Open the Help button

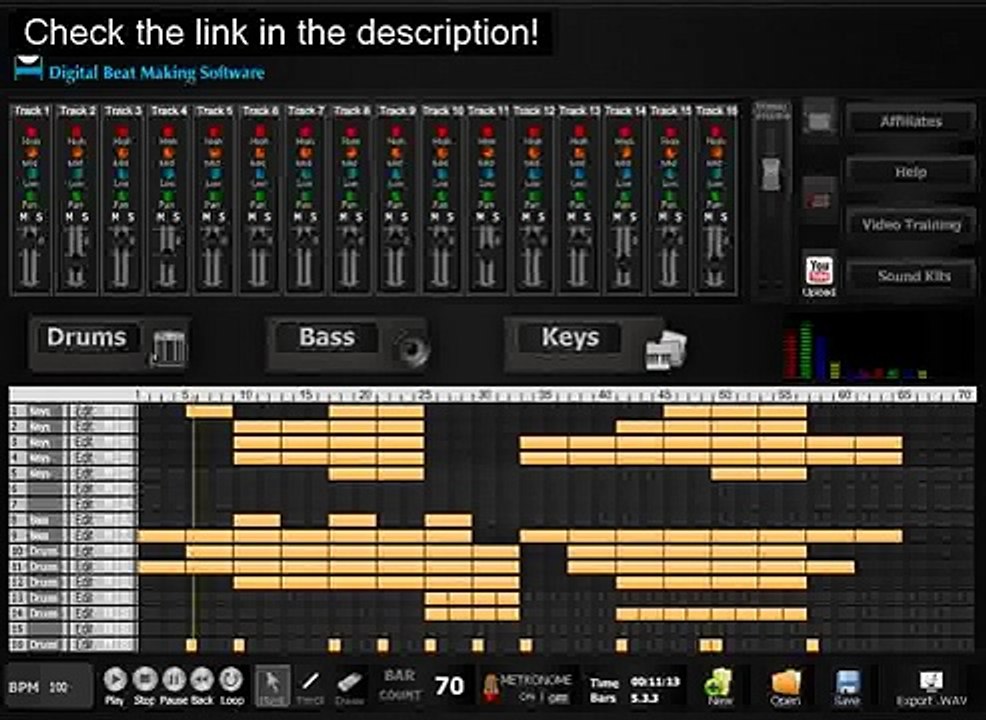tap(911, 172)
